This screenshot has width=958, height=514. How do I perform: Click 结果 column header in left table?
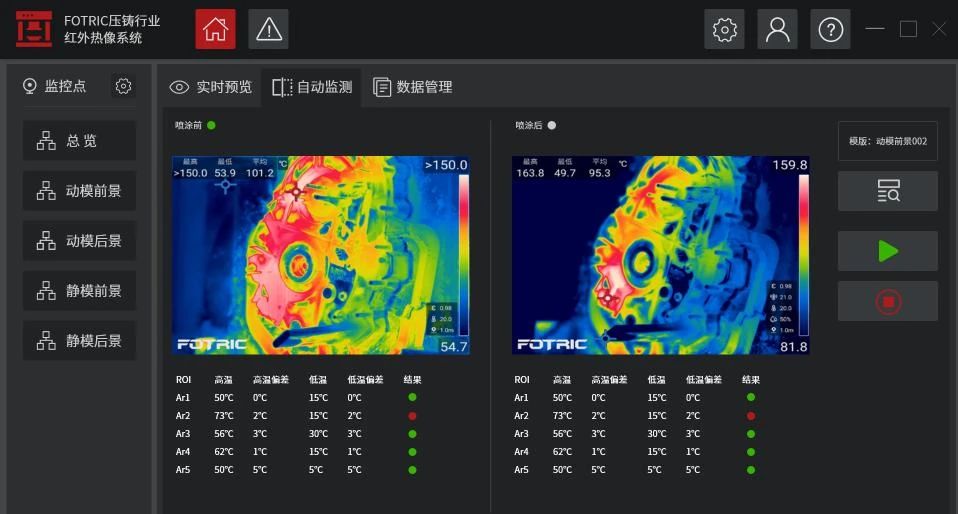click(x=412, y=380)
